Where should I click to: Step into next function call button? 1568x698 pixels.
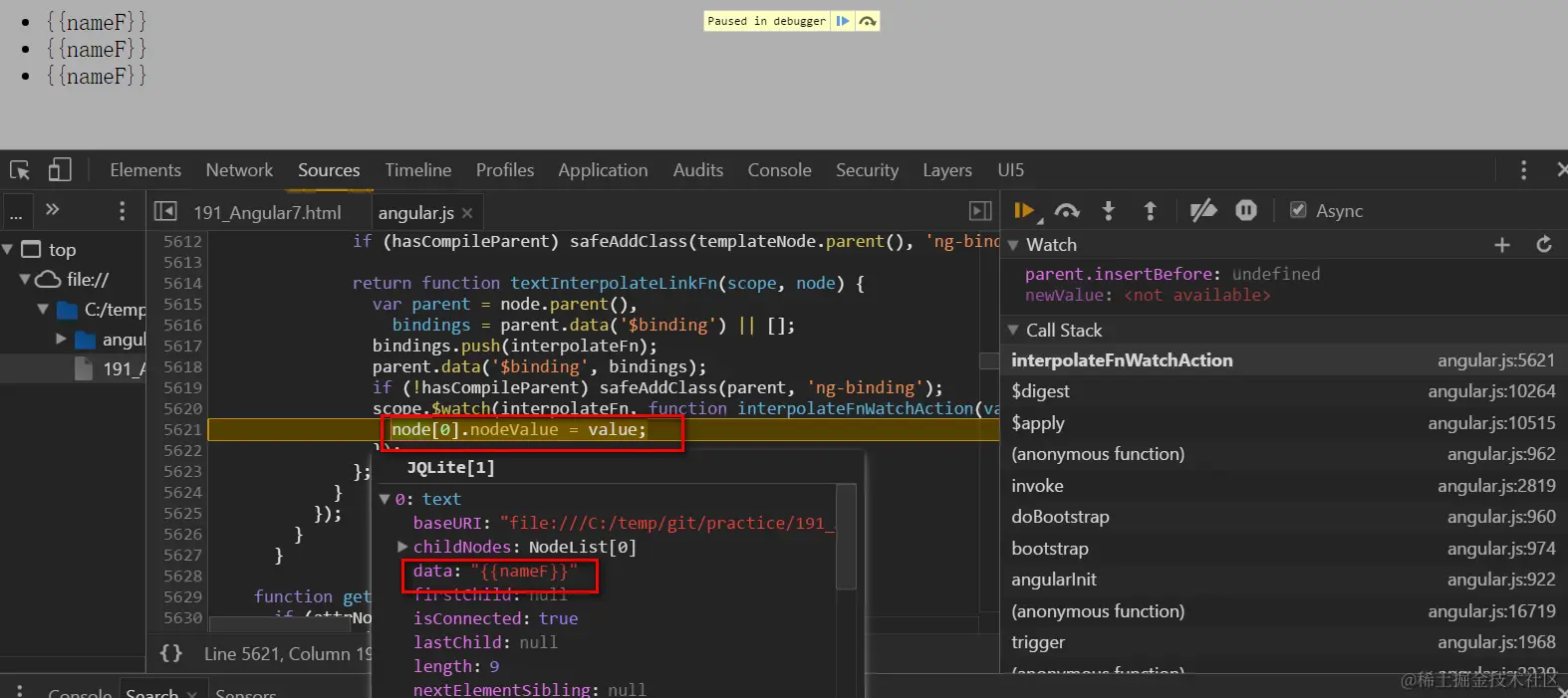tap(1108, 211)
